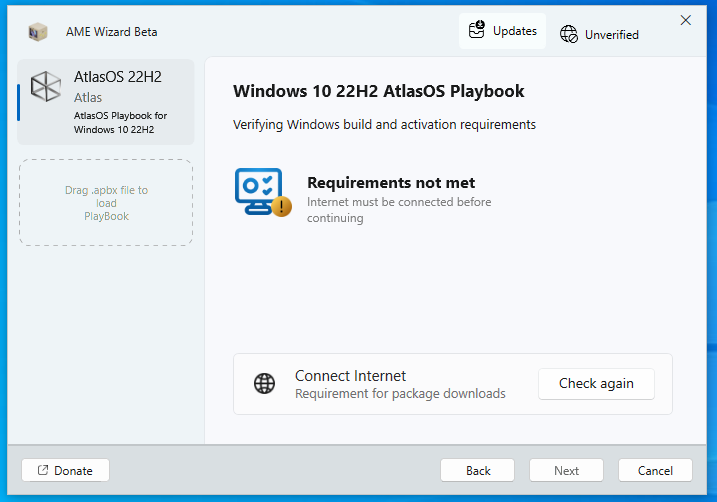Click the Unverified globe icon
Viewport: 717px width, 502px height.
[569, 34]
